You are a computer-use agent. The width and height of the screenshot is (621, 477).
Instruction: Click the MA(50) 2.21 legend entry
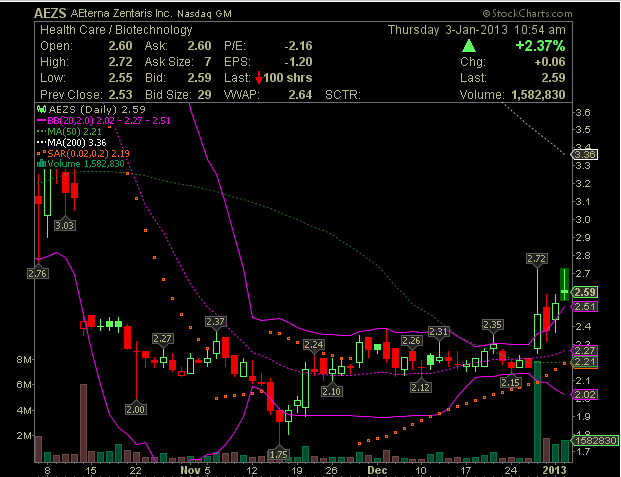pyautogui.click(x=69, y=131)
